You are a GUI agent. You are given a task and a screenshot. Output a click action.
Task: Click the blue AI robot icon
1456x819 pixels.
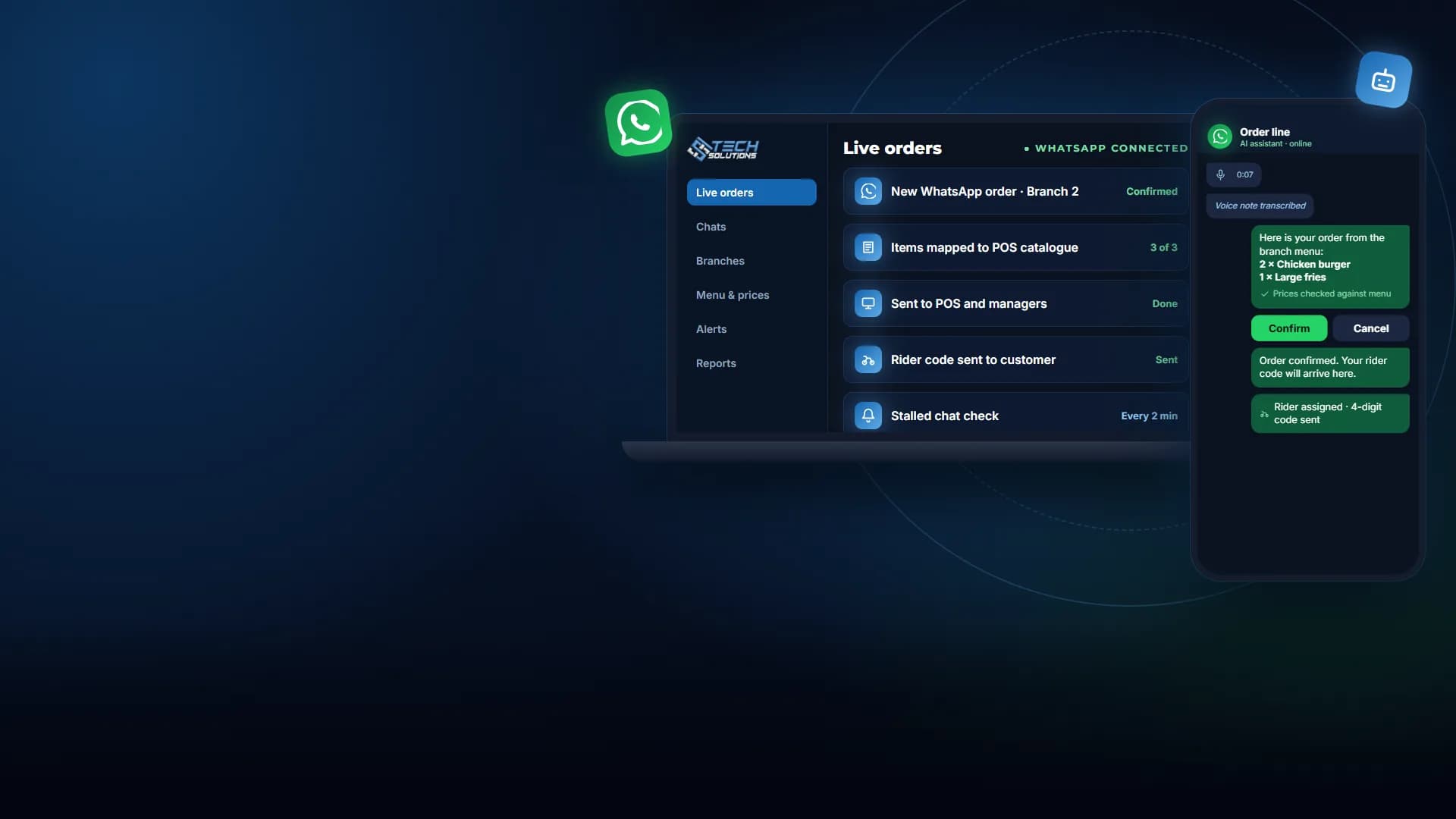tap(1383, 80)
